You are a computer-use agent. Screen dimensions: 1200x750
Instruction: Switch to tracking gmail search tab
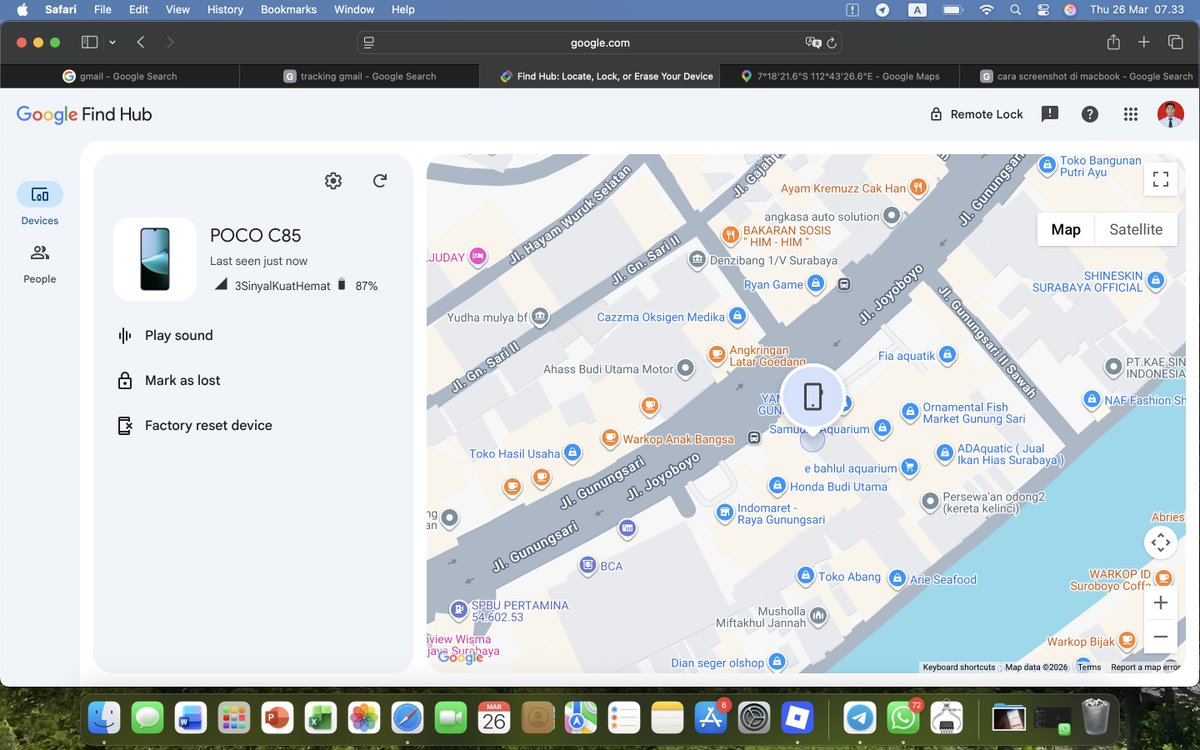[359, 76]
